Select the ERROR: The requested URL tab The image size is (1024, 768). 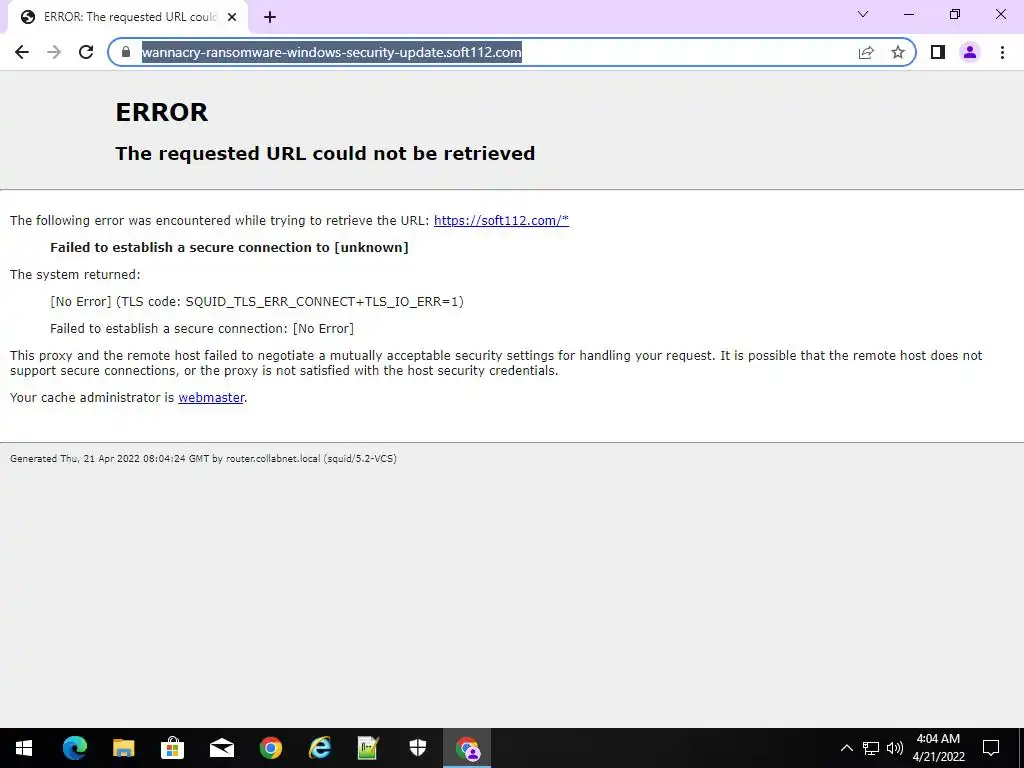click(x=128, y=18)
